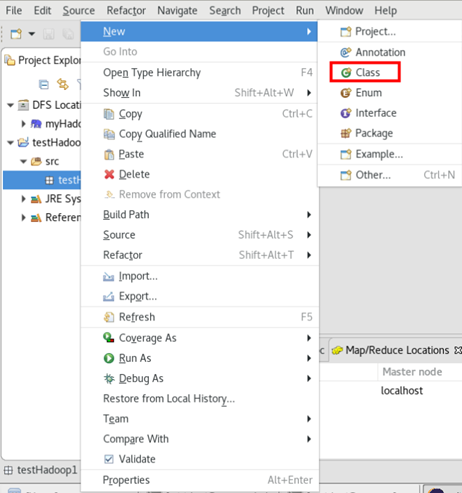
Task: Expand the Show In submenu arrow
Action: pos(309,93)
